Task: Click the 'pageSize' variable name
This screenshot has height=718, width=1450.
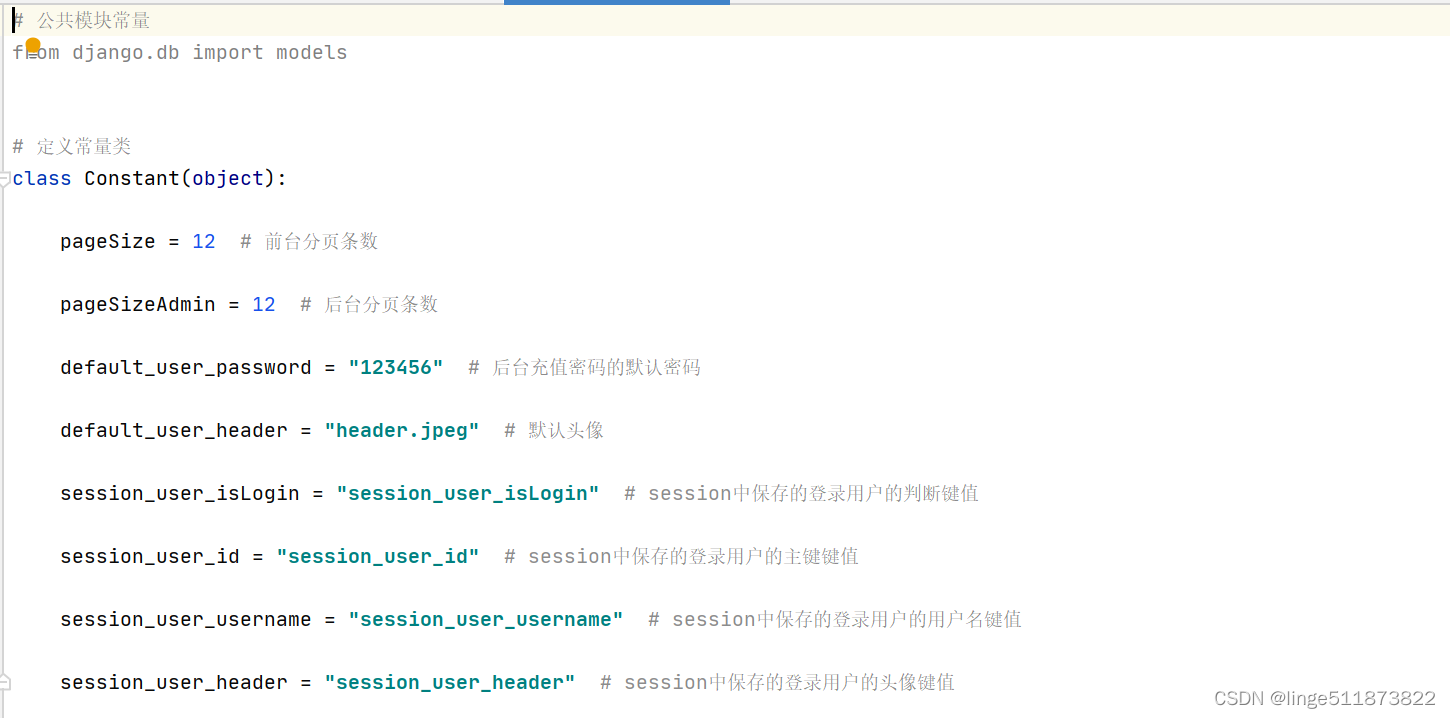Action: pos(108,242)
